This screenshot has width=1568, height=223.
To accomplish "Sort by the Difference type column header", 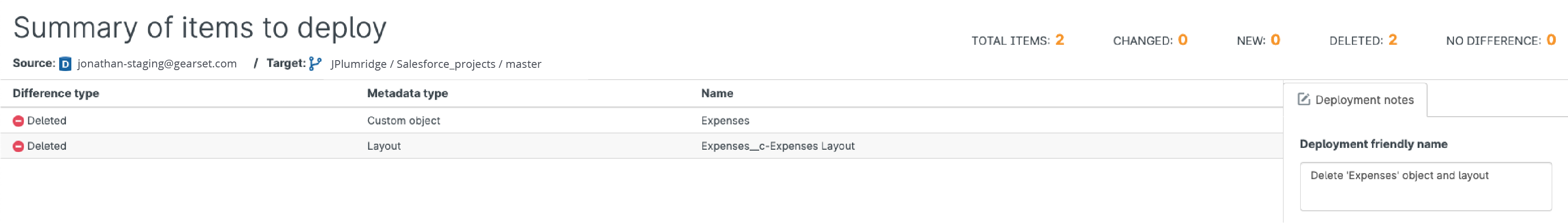I will point(56,93).
